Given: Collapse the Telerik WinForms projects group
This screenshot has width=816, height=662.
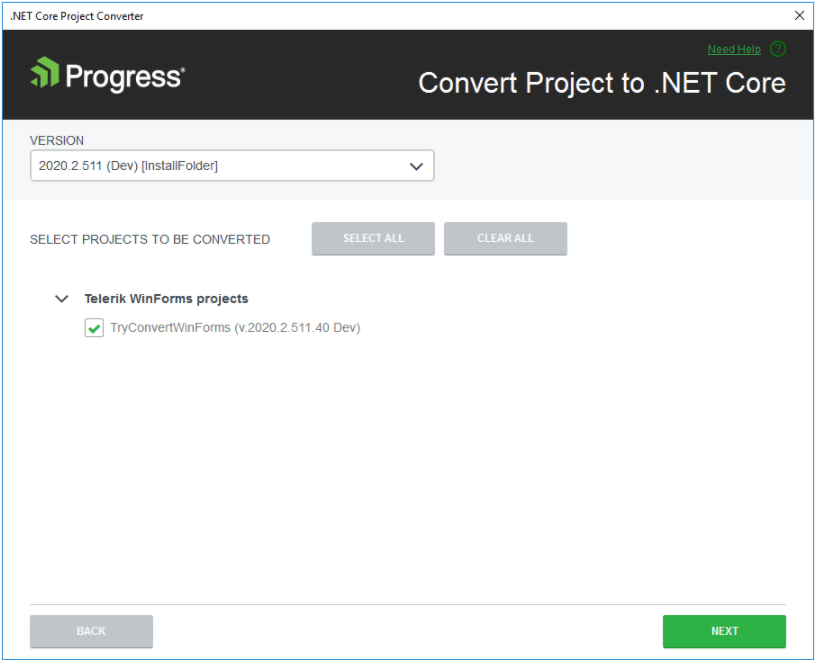Looking at the screenshot, I should (x=62, y=299).
